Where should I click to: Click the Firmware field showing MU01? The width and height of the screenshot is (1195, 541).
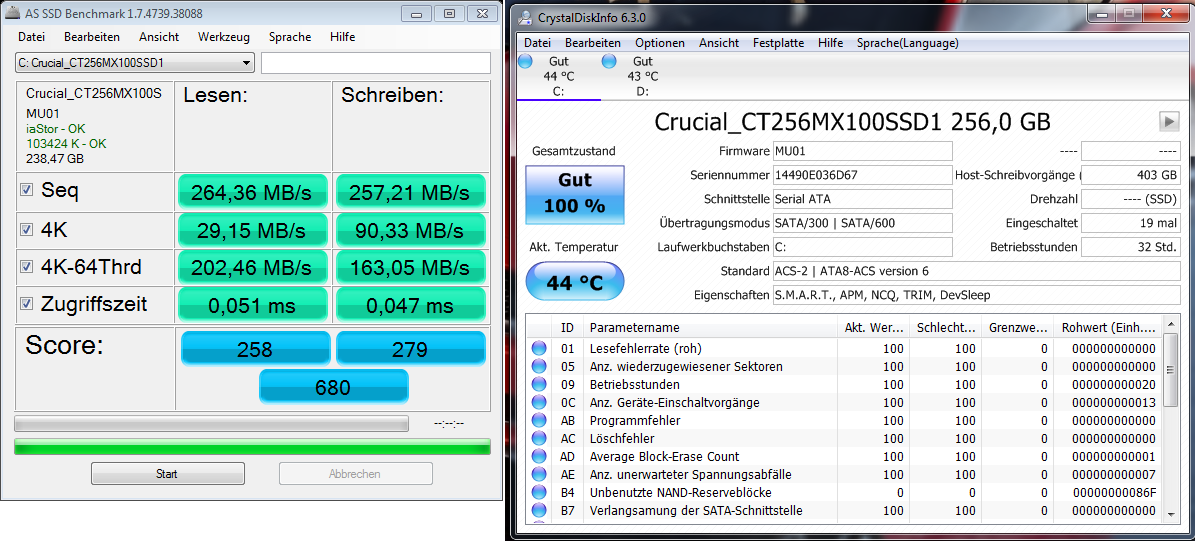(863, 151)
